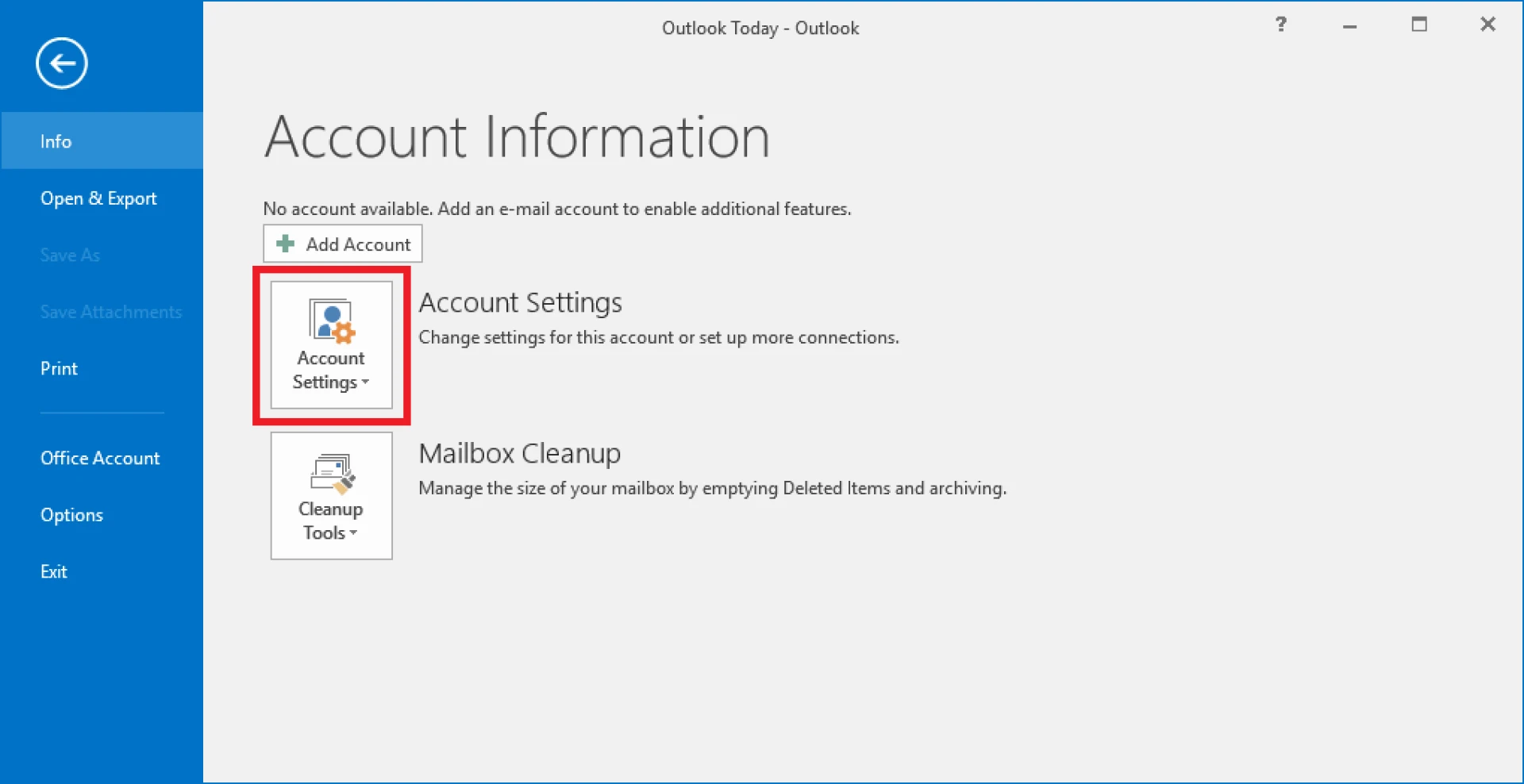
Task: Click the green plus icon for adding account
Action: 286,244
